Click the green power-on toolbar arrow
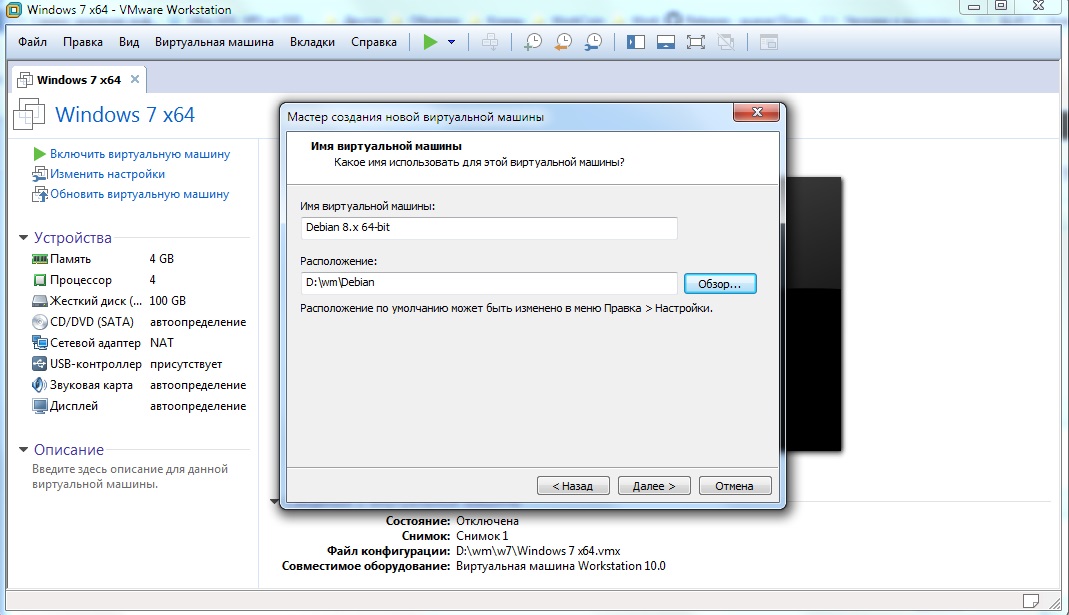This screenshot has height=615, width=1069. click(430, 42)
